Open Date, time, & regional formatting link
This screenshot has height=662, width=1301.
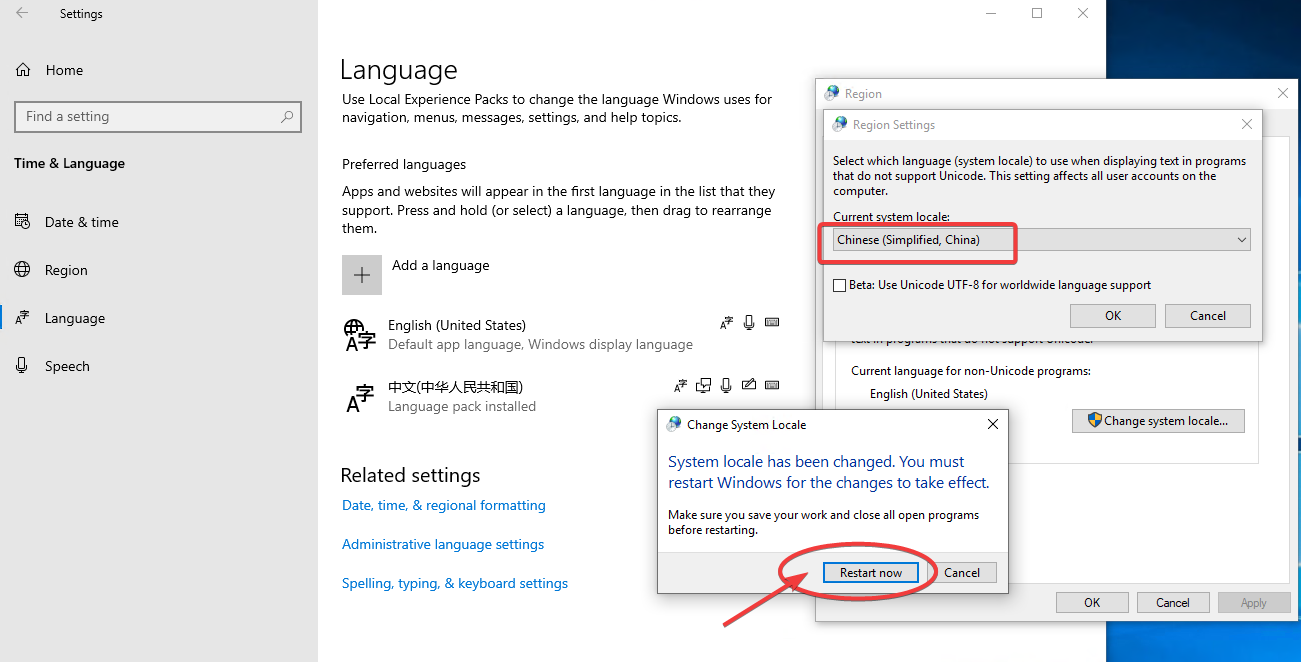pos(444,505)
